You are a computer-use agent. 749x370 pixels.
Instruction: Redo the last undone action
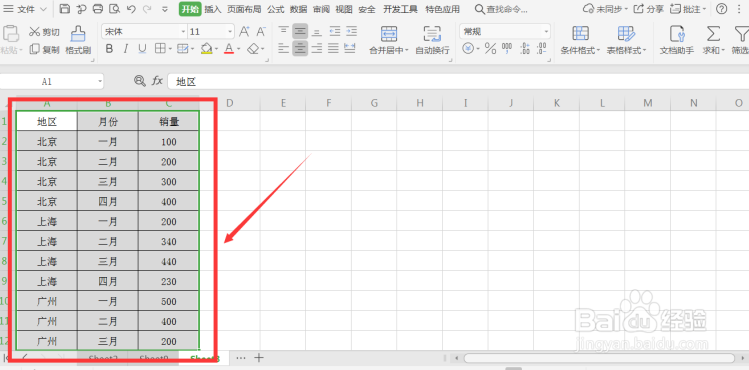[147, 9]
